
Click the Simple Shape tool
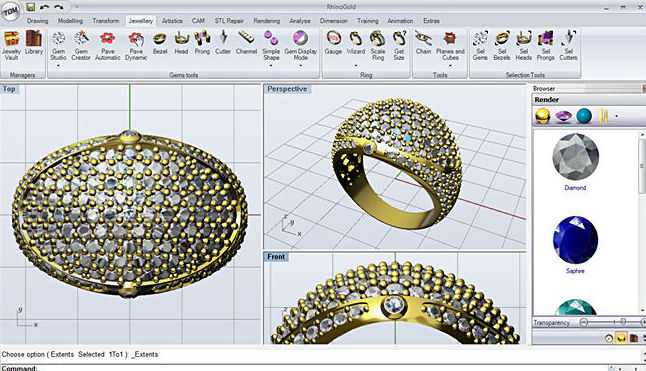tap(271, 46)
